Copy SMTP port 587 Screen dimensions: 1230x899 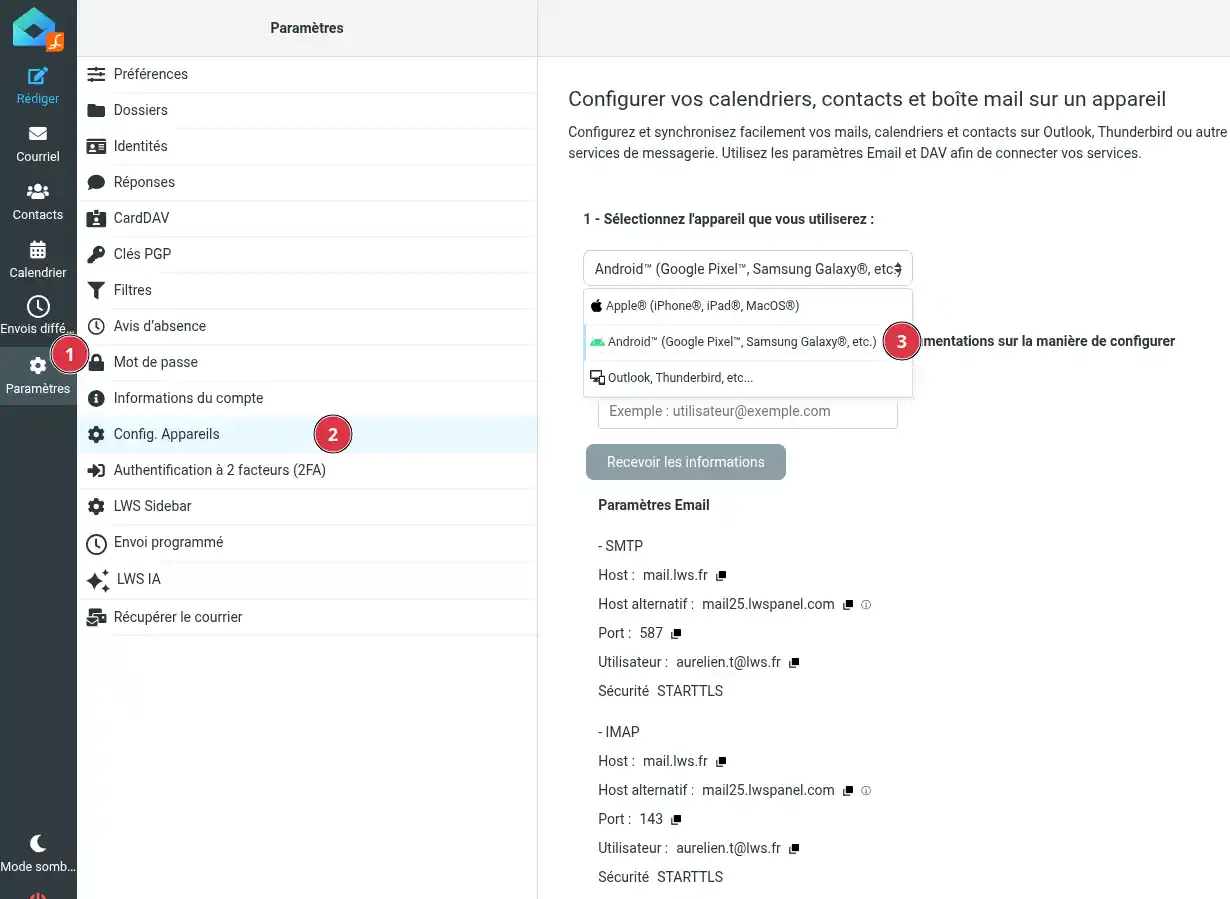tap(676, 634)
